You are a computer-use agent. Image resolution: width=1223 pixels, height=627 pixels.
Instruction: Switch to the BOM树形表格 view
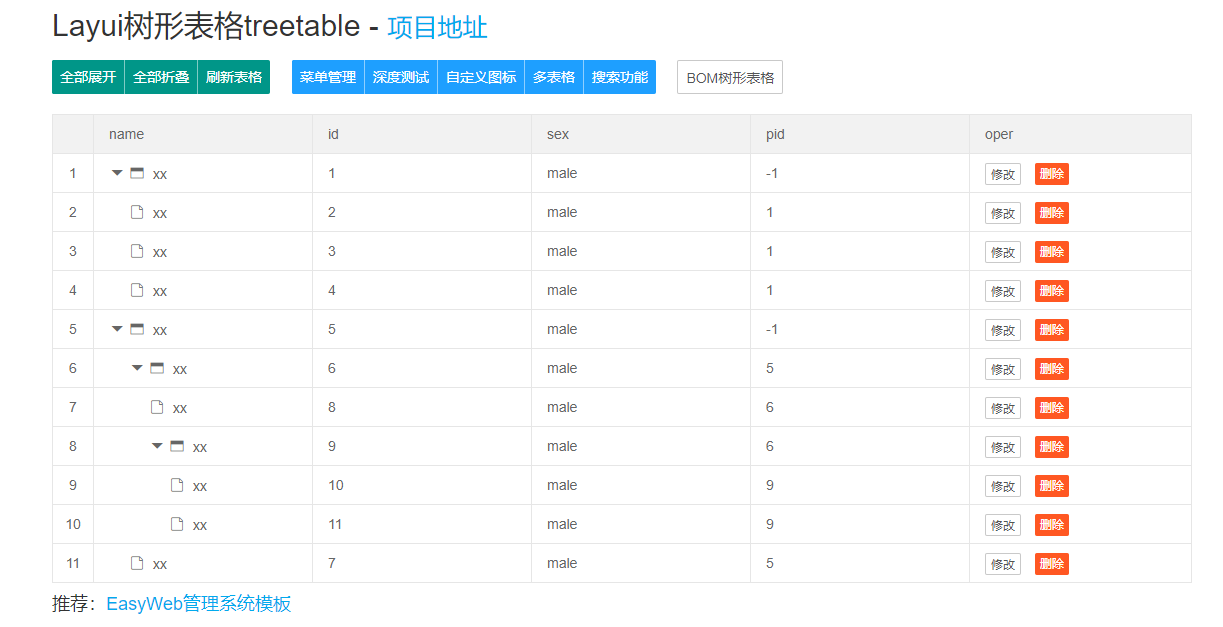click(x=729, y=76)
